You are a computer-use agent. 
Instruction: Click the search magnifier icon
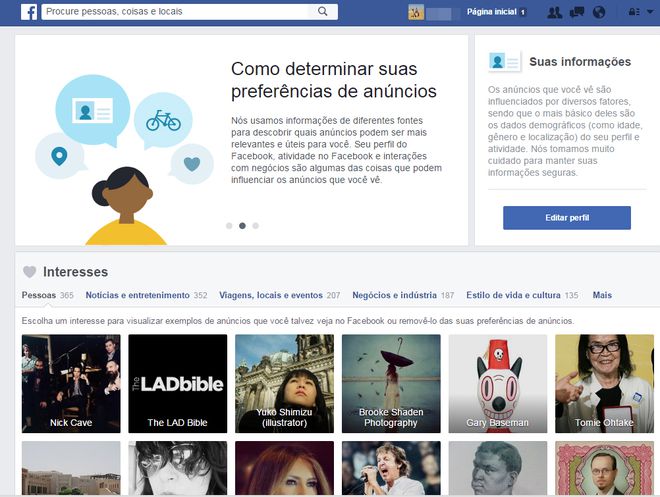(322, 11)
